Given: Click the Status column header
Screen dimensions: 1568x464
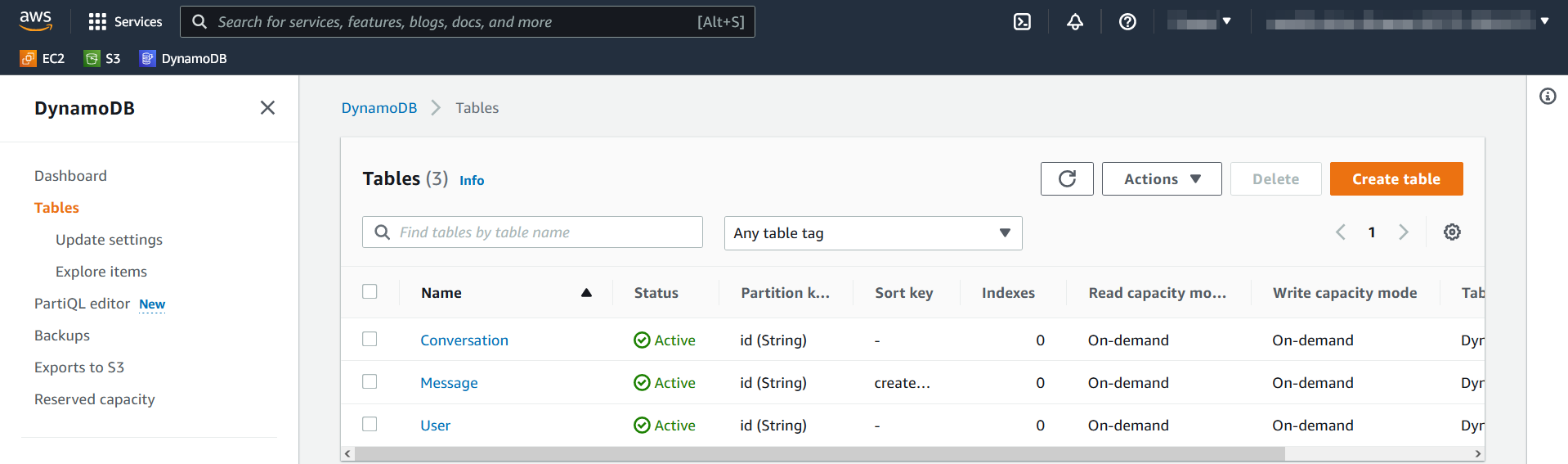Looking at the screenshot, I should pyautogui.click(x=656, y=293).
